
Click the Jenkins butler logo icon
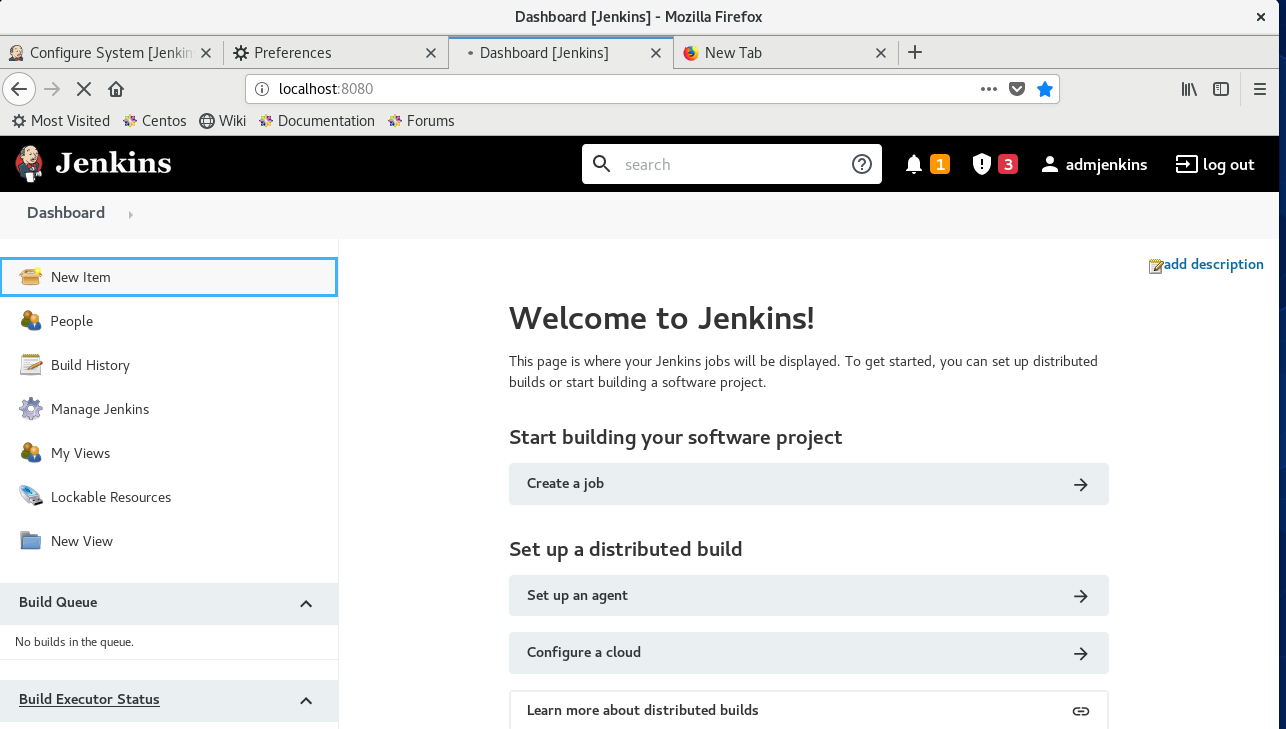point(30,164)
